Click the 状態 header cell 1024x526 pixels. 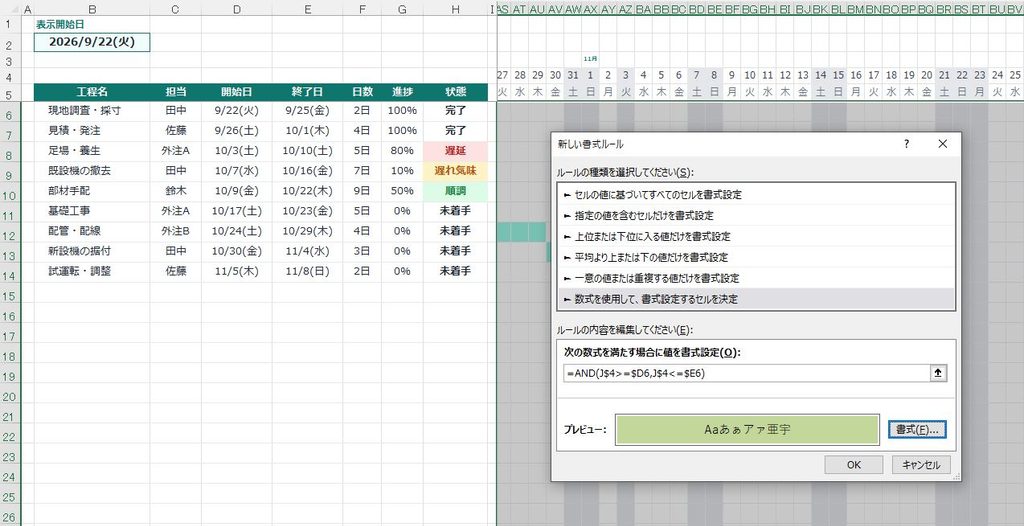pyautogui.click(x=455, y=91)
